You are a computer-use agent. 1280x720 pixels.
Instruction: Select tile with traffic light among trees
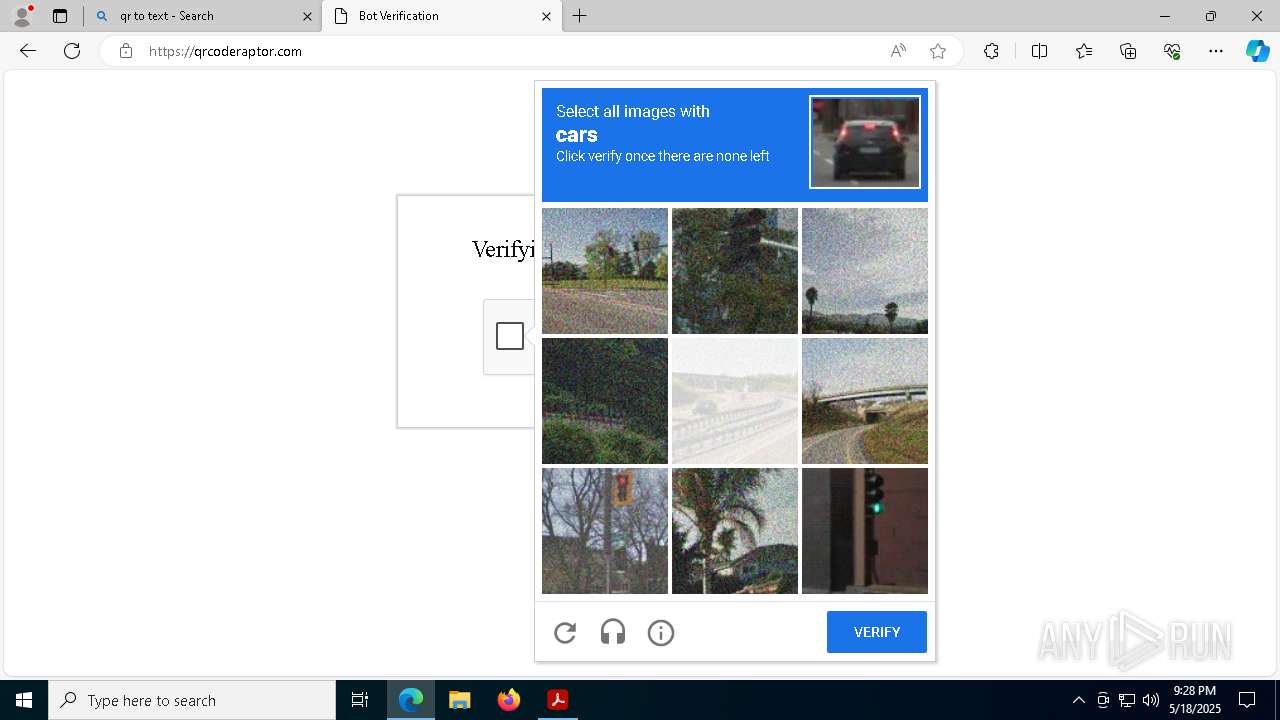[x=735, y=271]
